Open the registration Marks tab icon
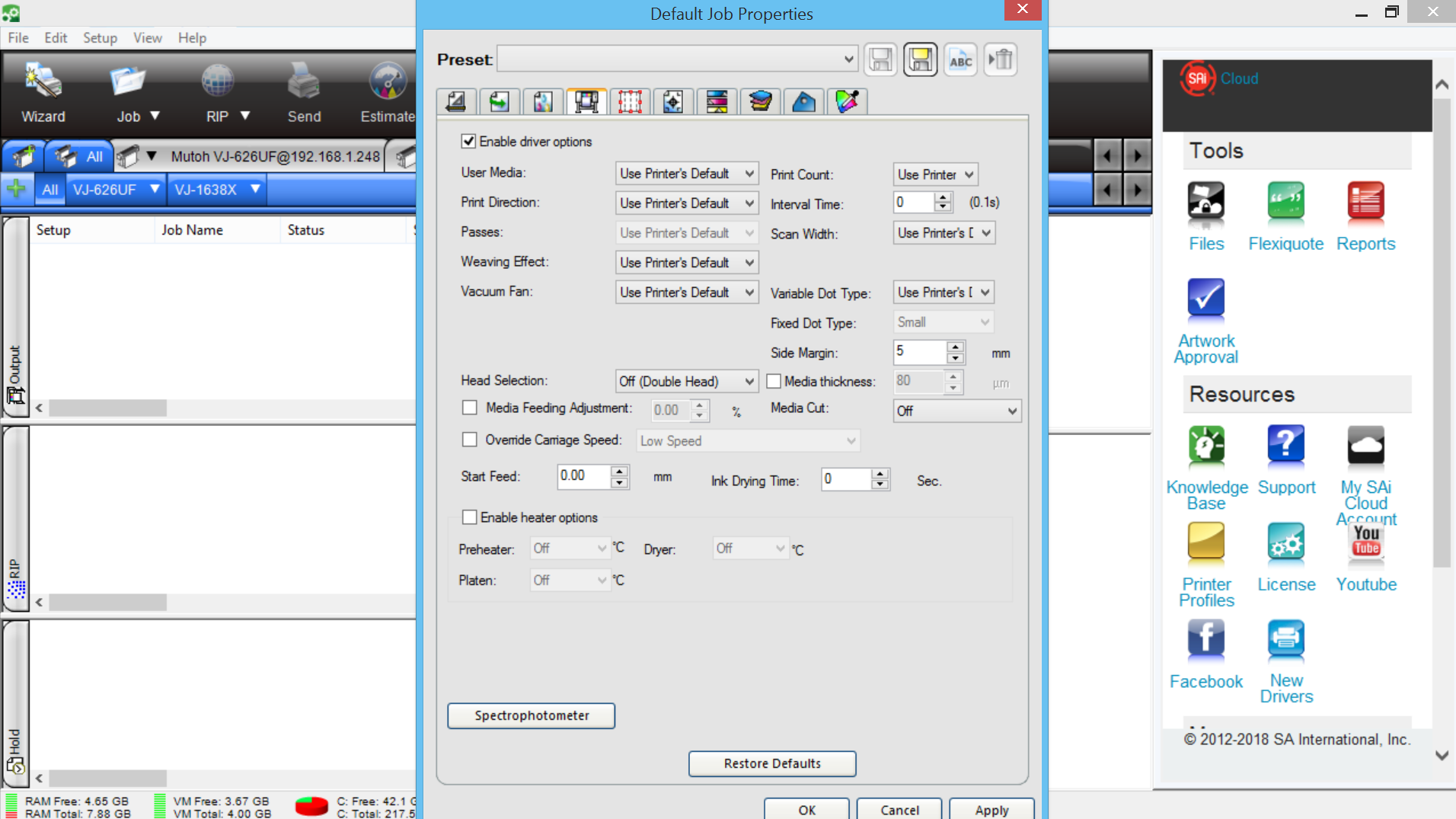This screenshot has height=819, width=1456. click(673, 101)
